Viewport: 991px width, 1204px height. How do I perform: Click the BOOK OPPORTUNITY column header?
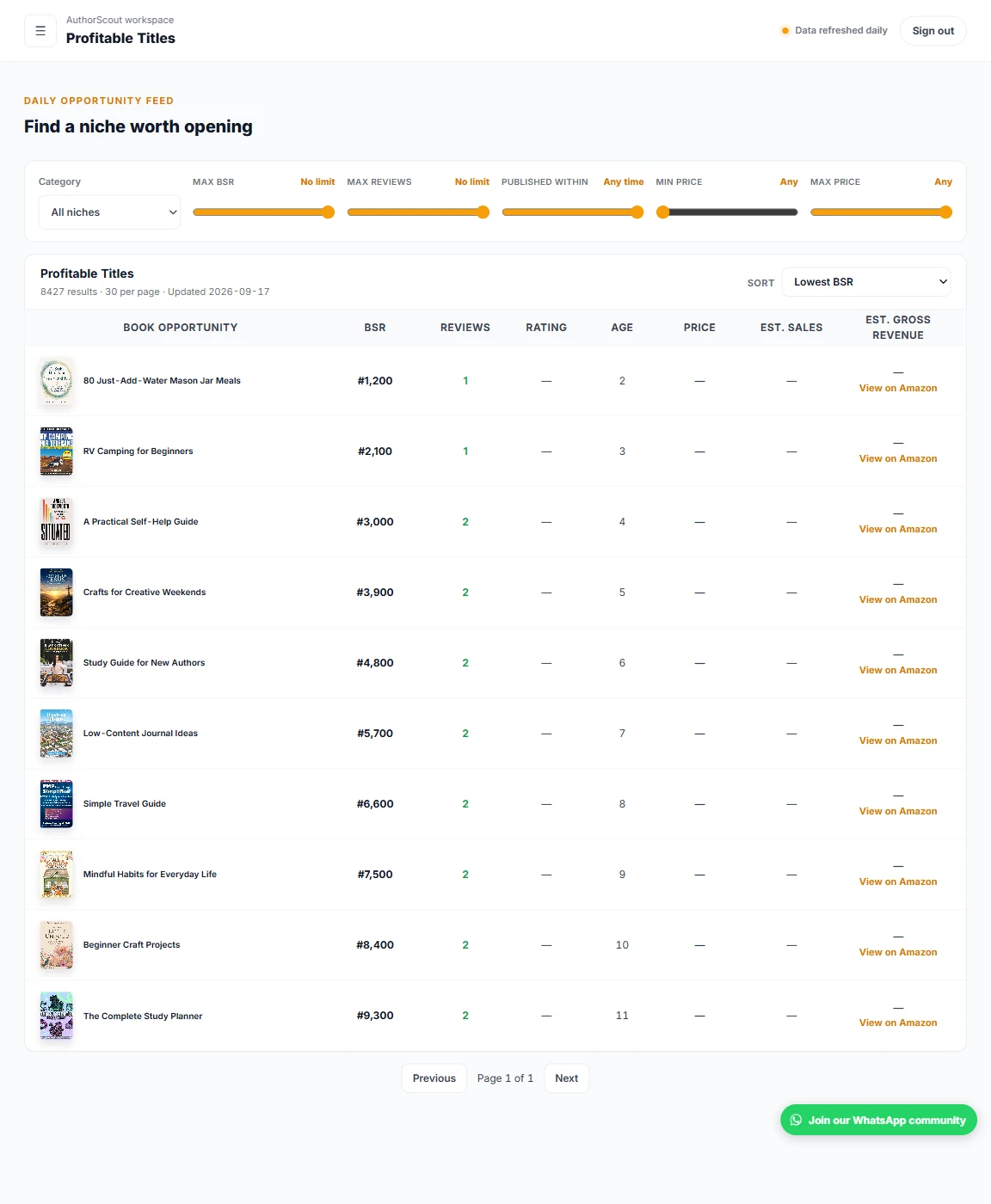pyautogui.click(x=181, y=328)
